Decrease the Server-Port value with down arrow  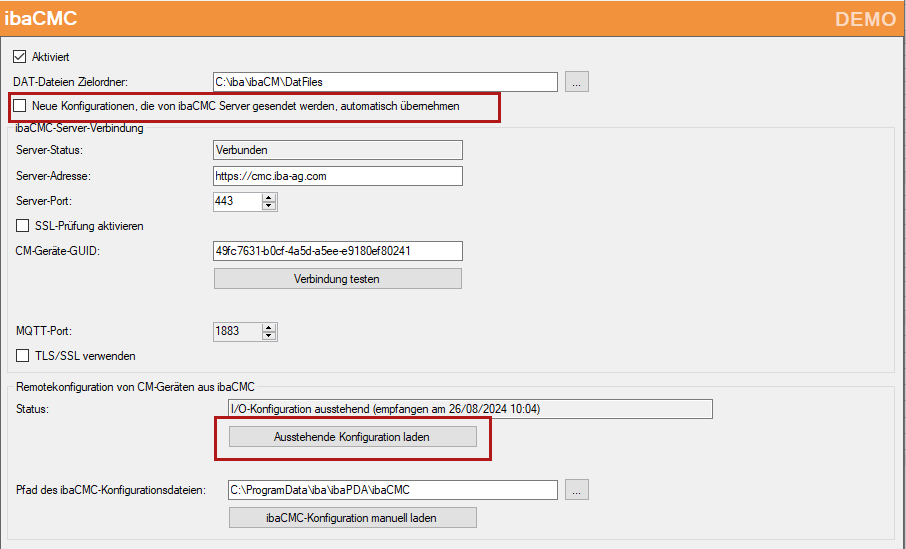click(x=269, y=206)
